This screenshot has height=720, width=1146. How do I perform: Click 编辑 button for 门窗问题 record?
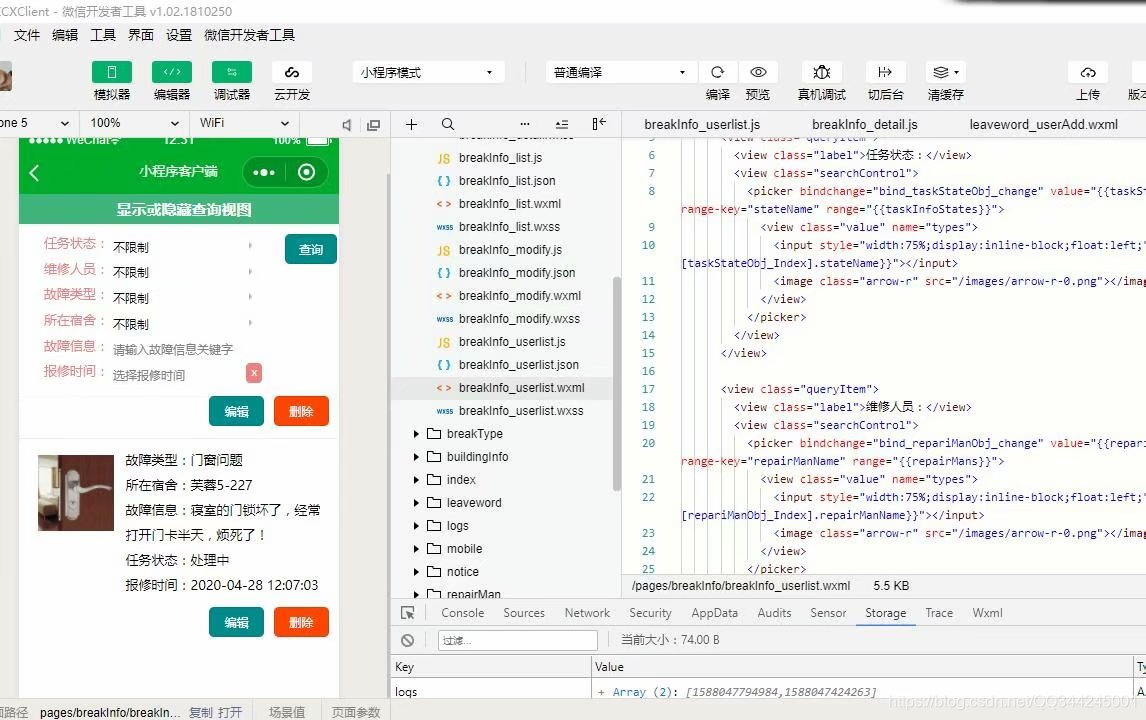(x=236, y=622)
